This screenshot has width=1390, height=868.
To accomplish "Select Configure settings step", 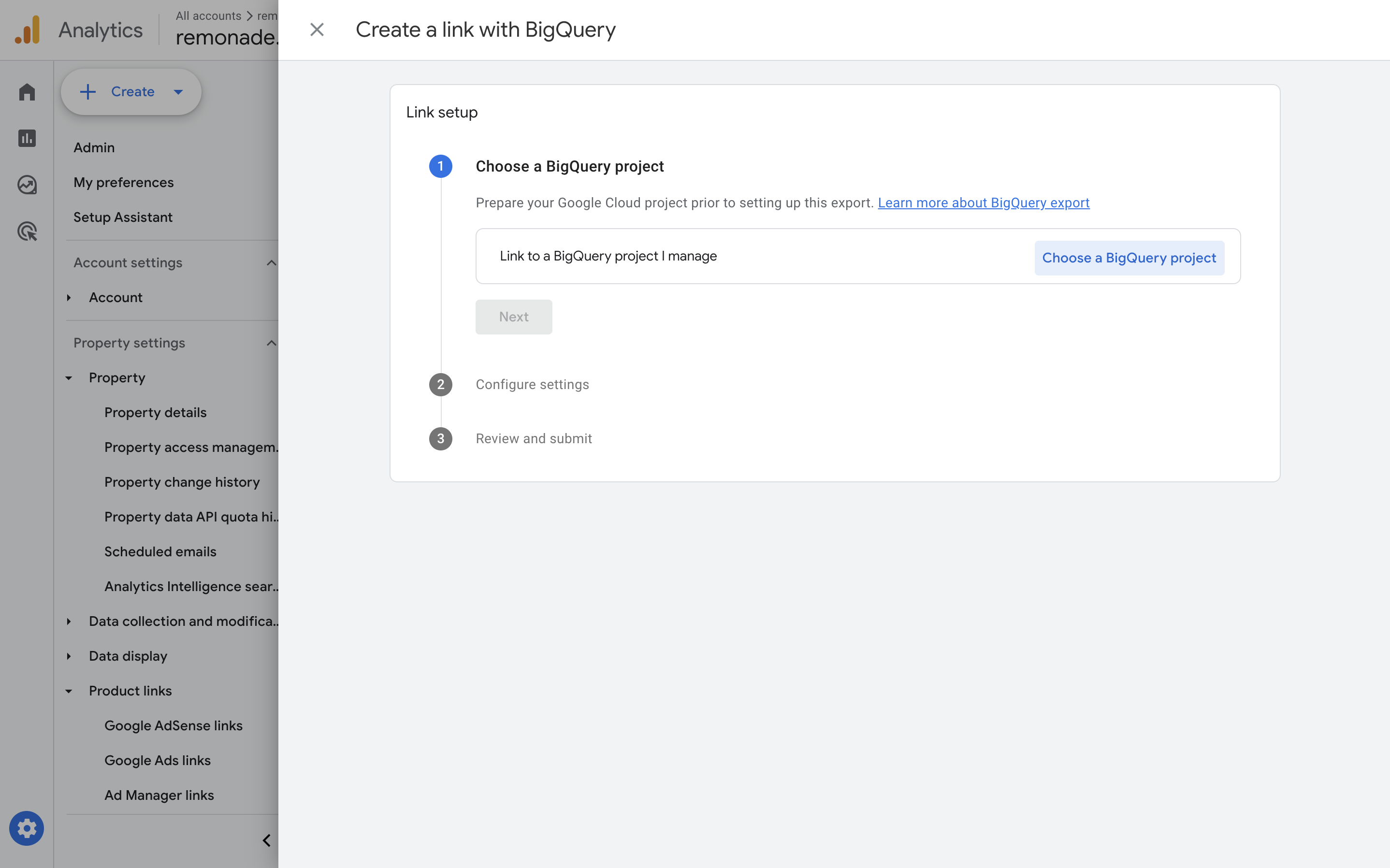I will tap(532, 385).
